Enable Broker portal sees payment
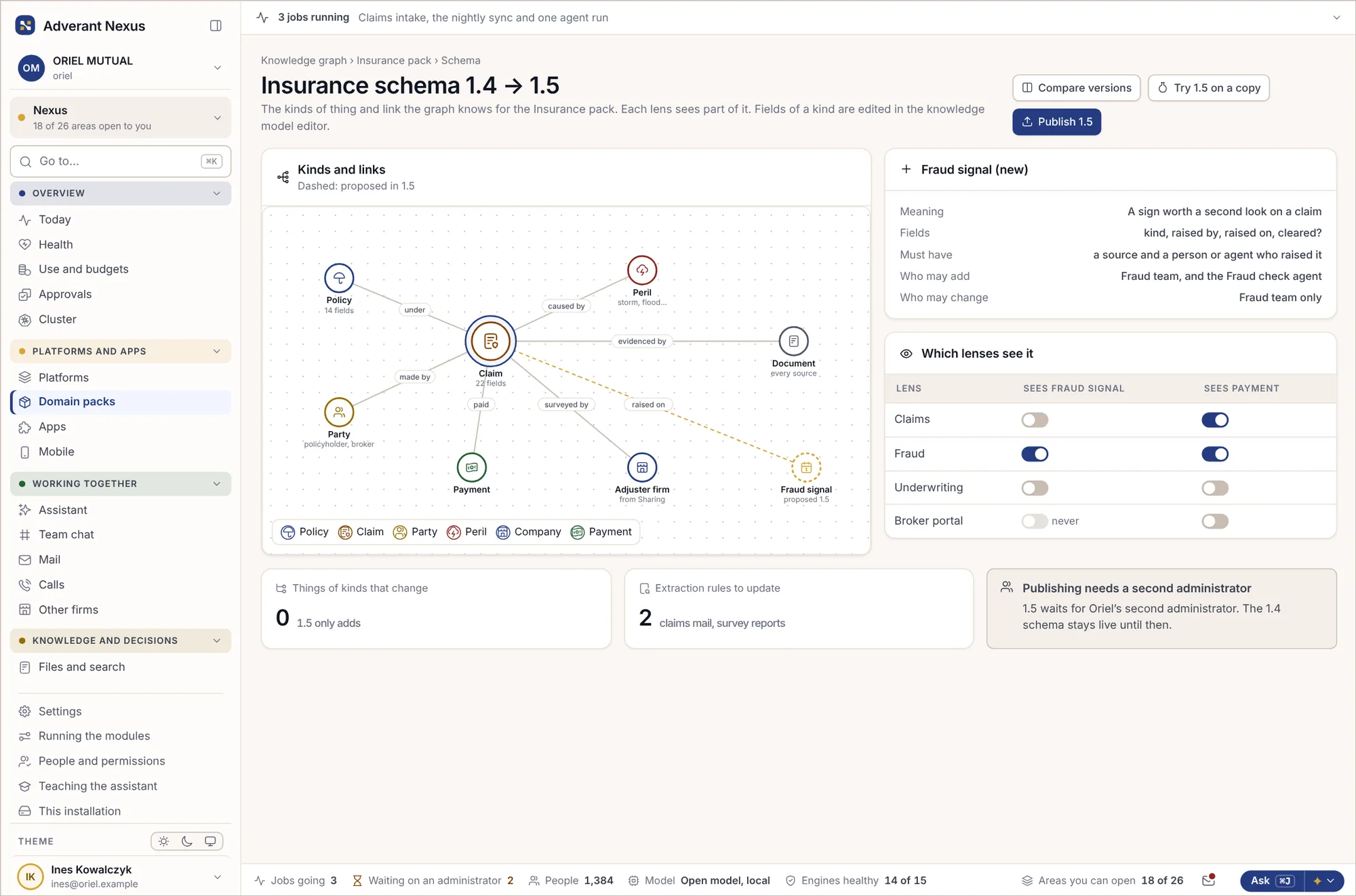 tap(1215, 521)
